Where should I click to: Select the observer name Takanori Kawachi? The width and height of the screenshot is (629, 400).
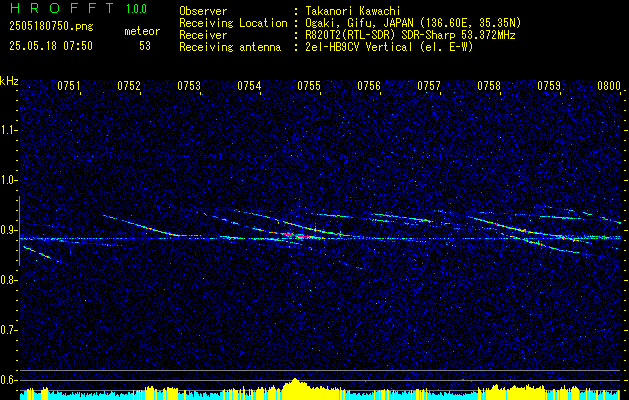coord(353,11)
